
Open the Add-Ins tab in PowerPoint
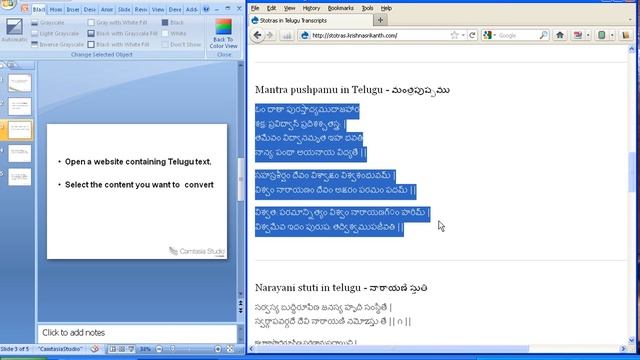click(x=191, y=9)
